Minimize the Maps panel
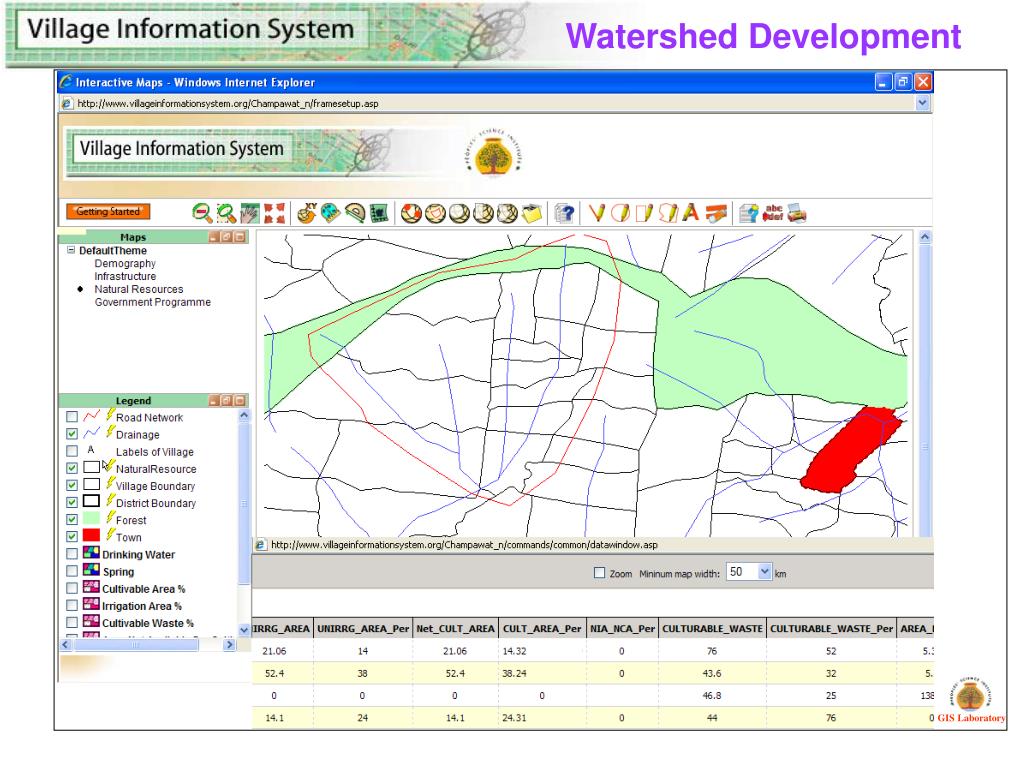 214,236
